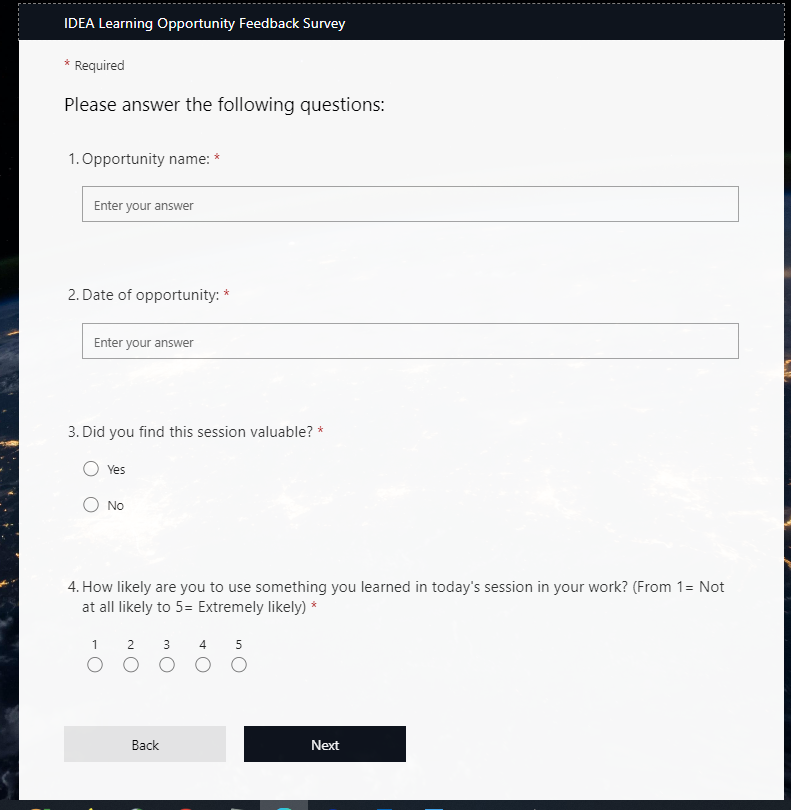Click the Opportunity name answer field
Screen dimensions: 791x810
point(410,204)
